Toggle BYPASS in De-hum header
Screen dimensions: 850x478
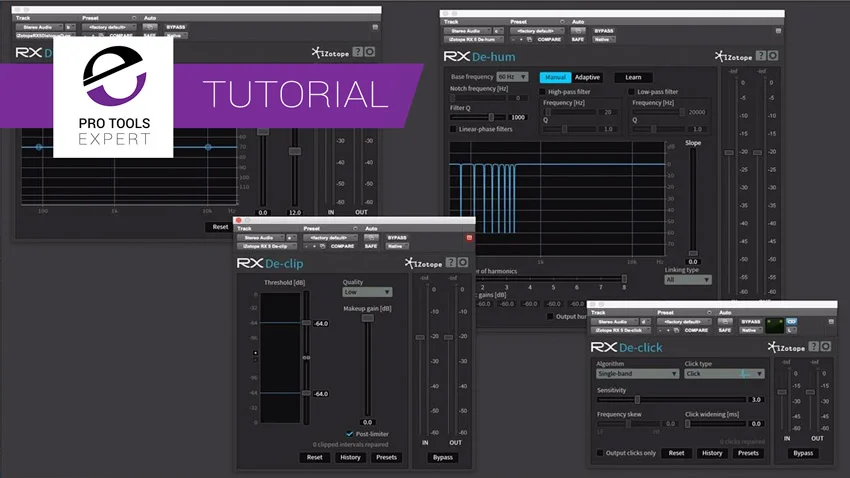(604, 31)
